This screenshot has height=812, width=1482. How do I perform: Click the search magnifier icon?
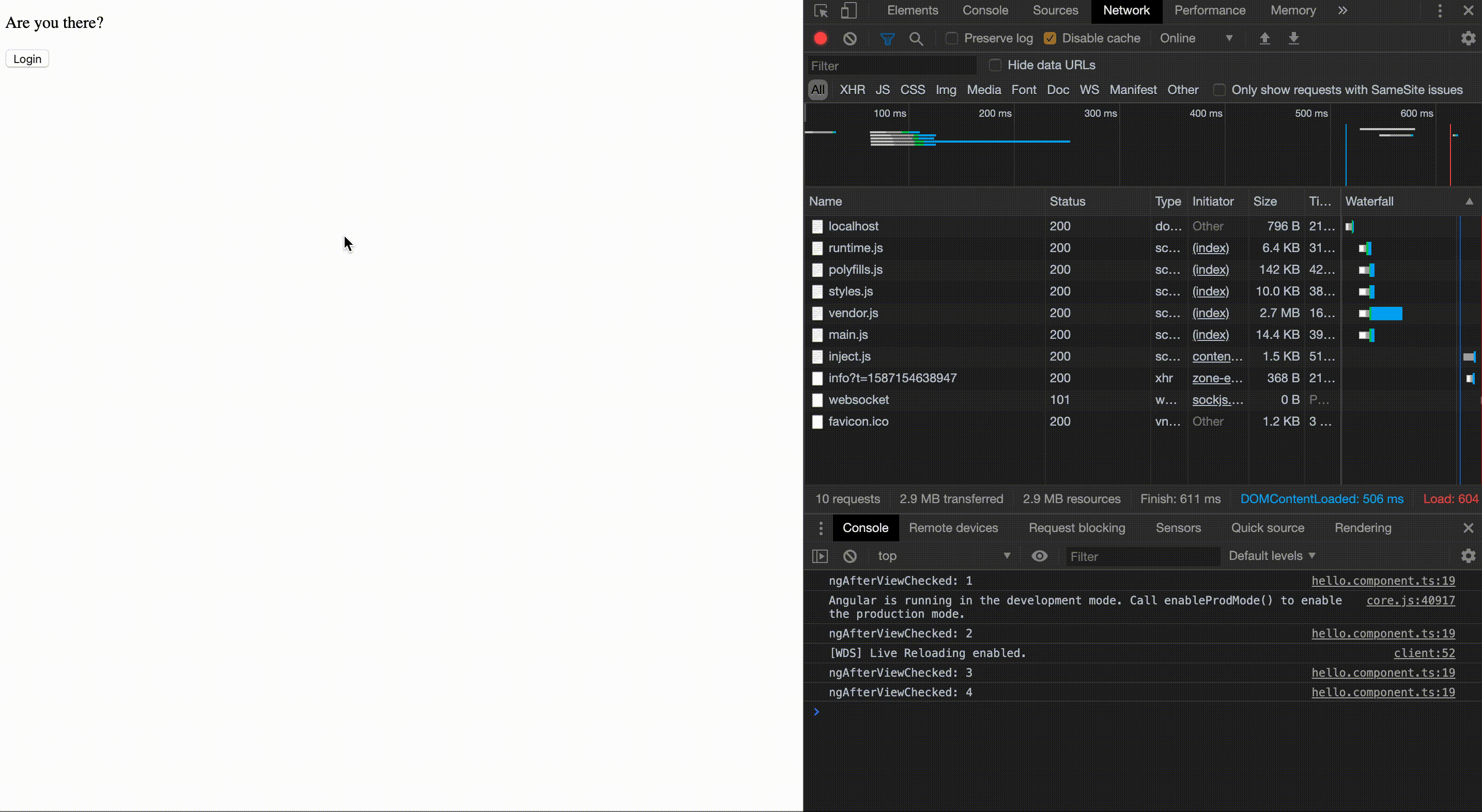pos(917,38)
